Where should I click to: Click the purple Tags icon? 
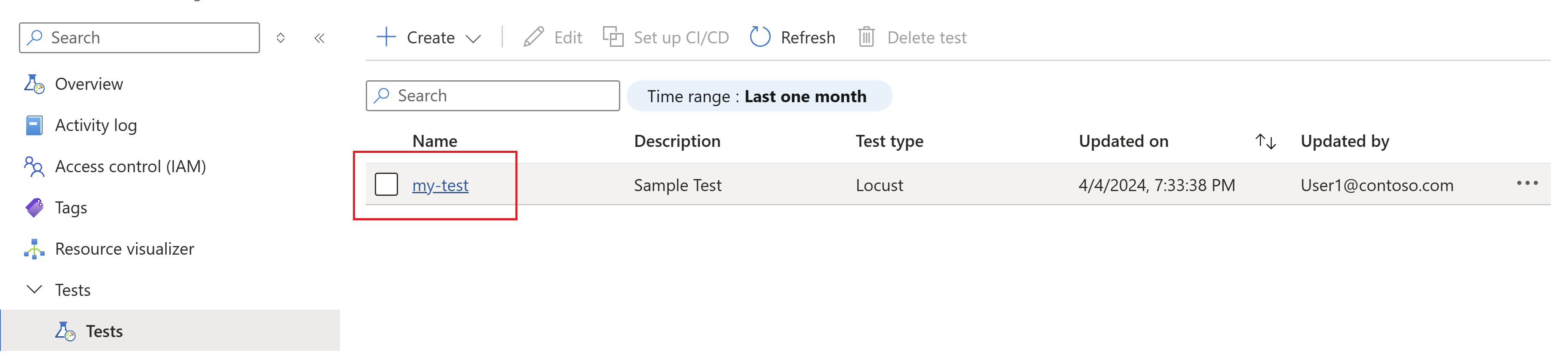34,207
